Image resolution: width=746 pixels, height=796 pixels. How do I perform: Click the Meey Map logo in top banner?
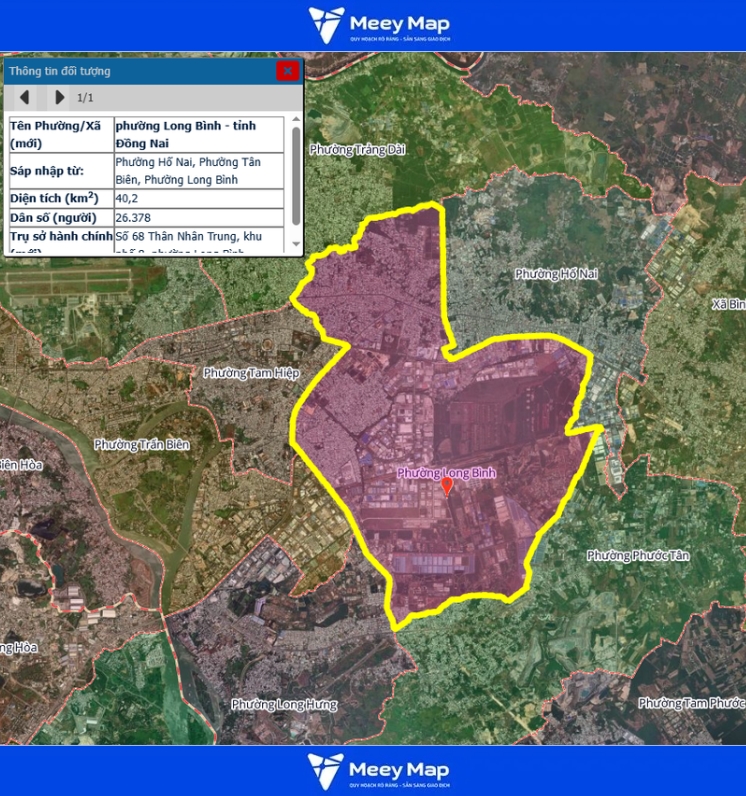point(378,25)
